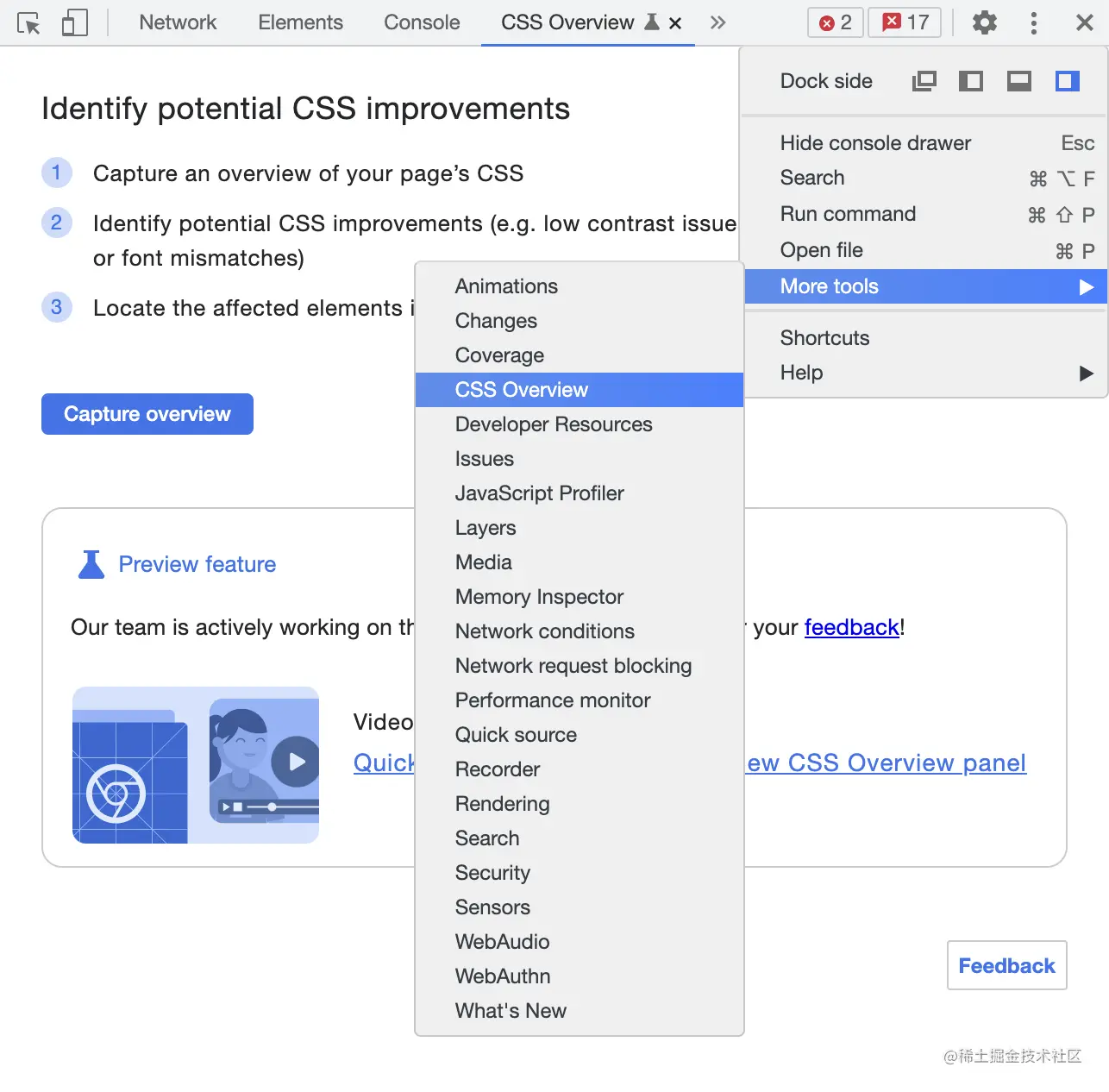Dock DevTools to the bottom
This screenshot has height=1092, width=1109.
[1019, 81]
